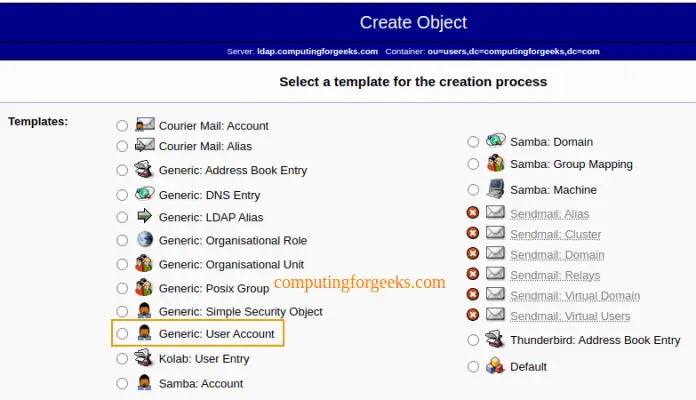Select the Default template radio button
This screenshot has height=400, width=696.
click(x=473, y=367)
